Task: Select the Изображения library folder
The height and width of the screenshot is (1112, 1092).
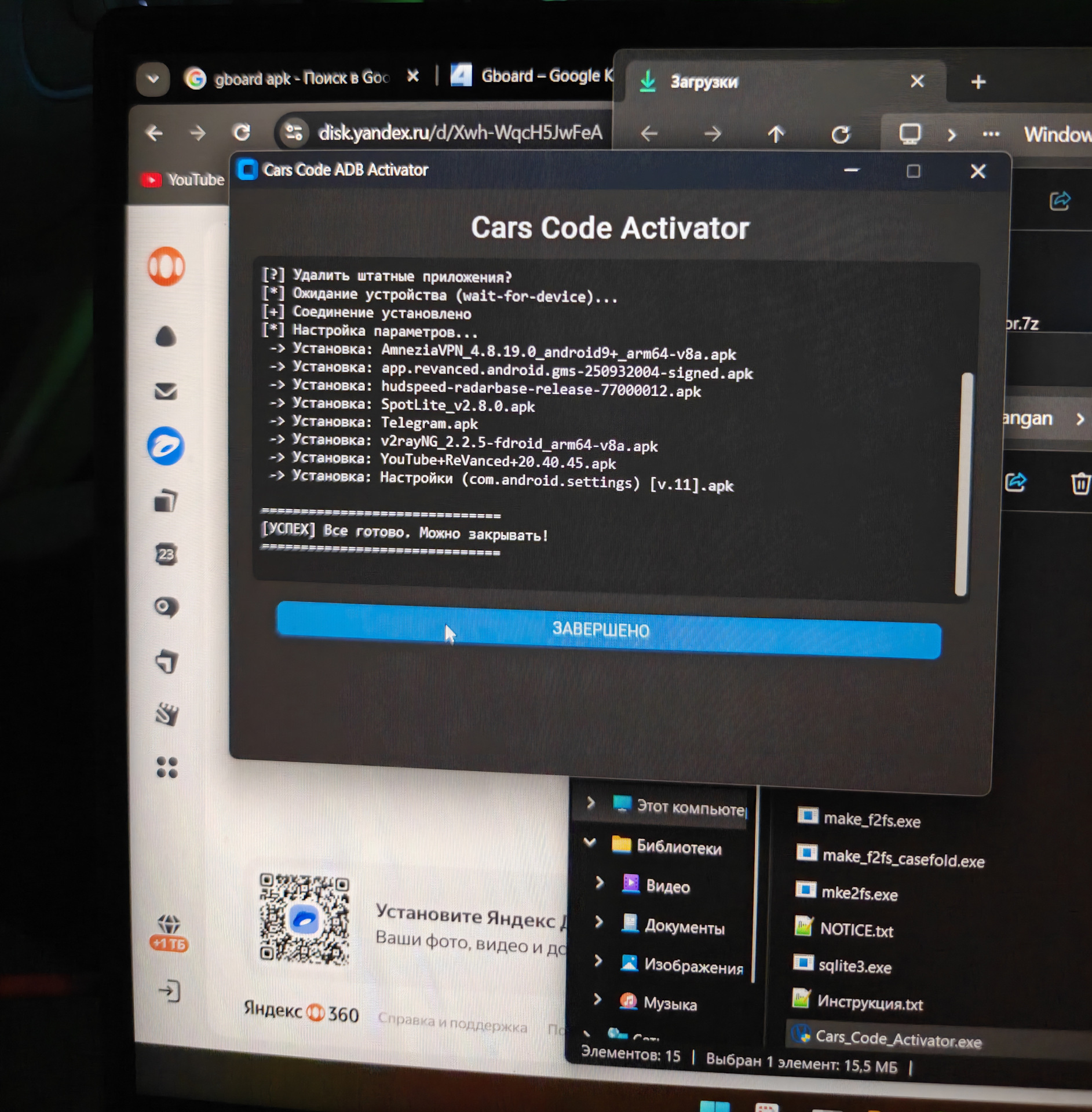Action: point(681,965)
